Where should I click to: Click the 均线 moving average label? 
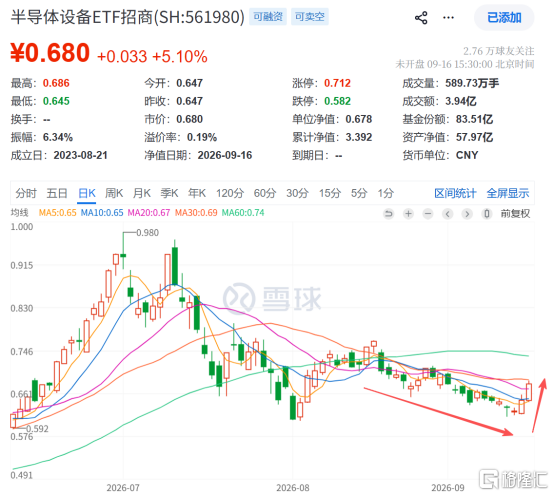(19, 213)
